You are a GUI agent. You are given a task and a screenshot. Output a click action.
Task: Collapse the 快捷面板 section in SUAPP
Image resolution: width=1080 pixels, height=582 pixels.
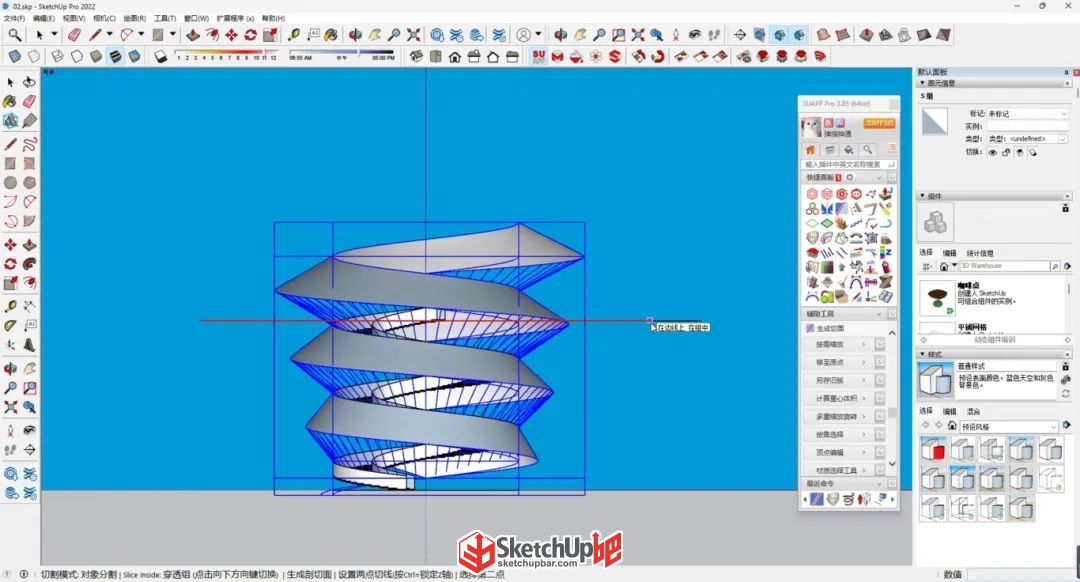pos(878,178)
